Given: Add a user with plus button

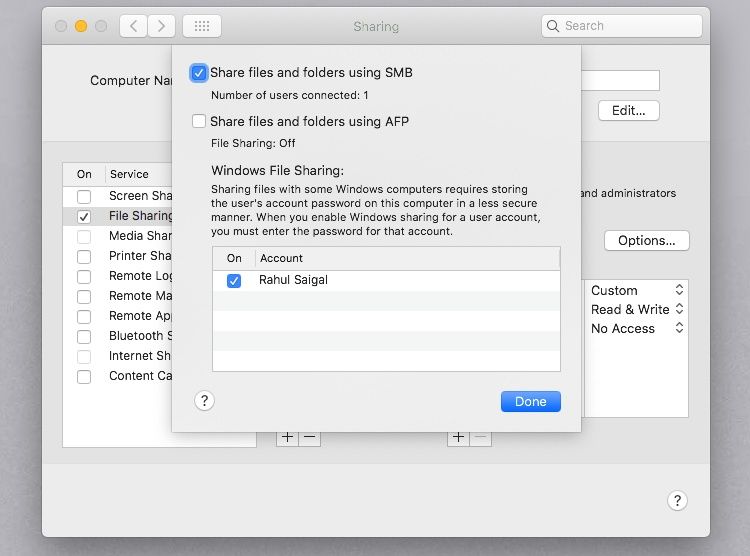Looking at the screenshot, I should tap(458, 437).
